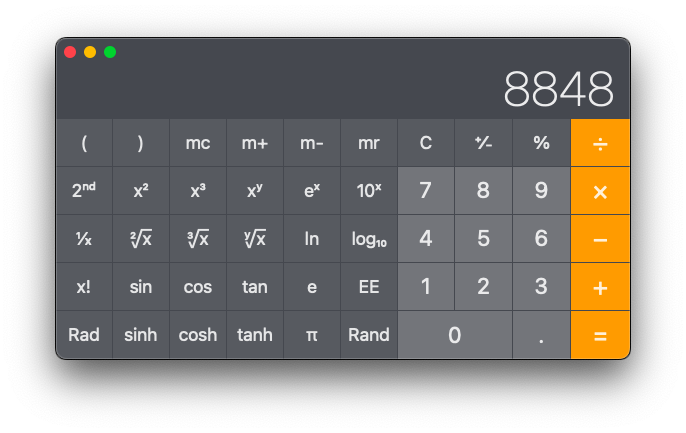Click the minus operator key
The width and height of the screenshot is (686, 433).
click(x=600, y=239)
